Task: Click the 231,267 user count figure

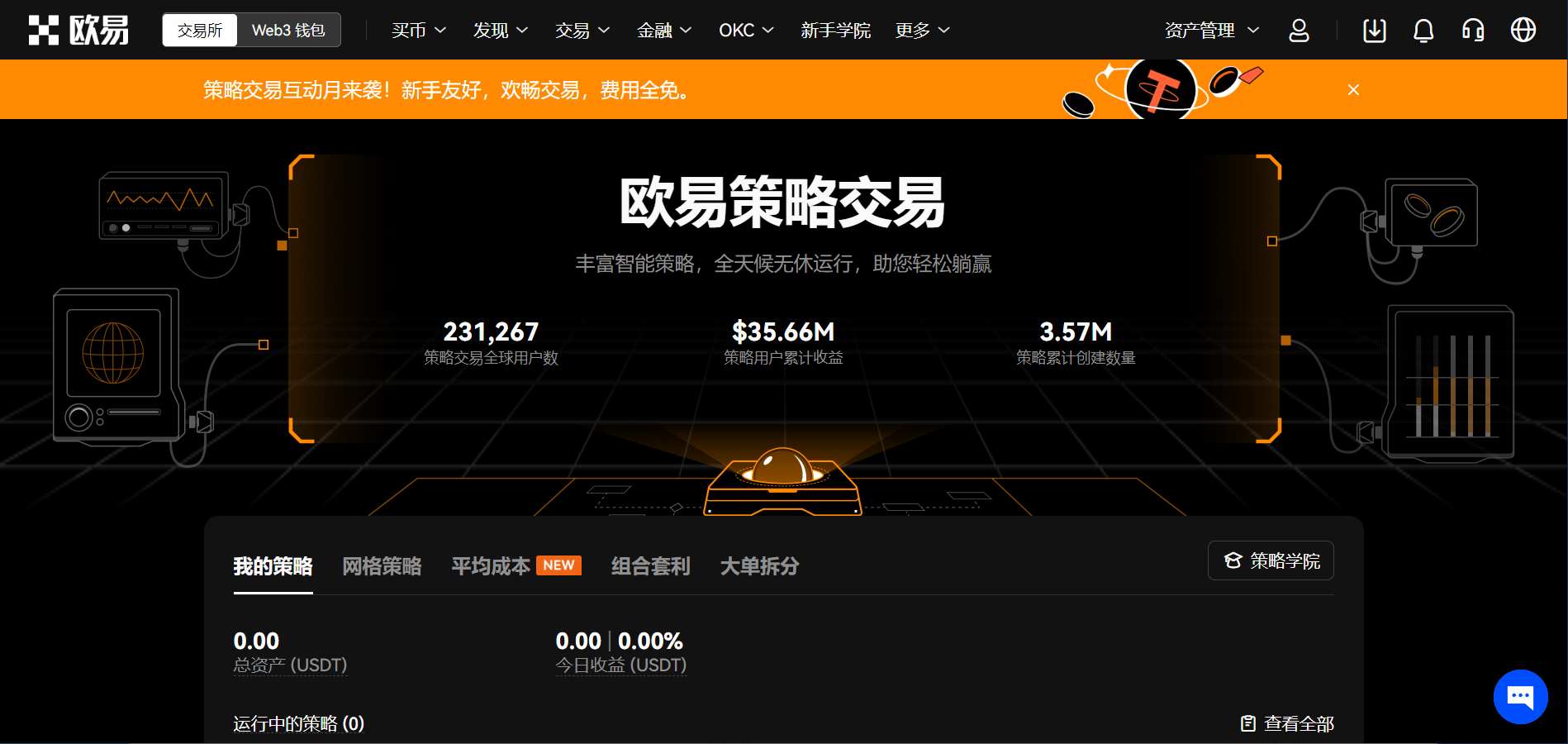Action: click(491, 331)
